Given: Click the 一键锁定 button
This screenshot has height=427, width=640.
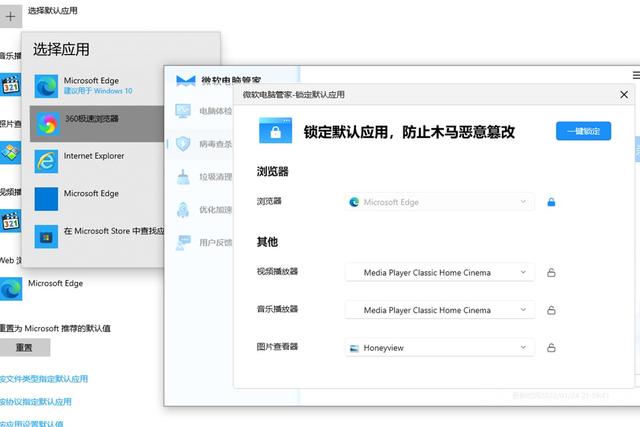Looking at the screenshot, I should 583,131.
